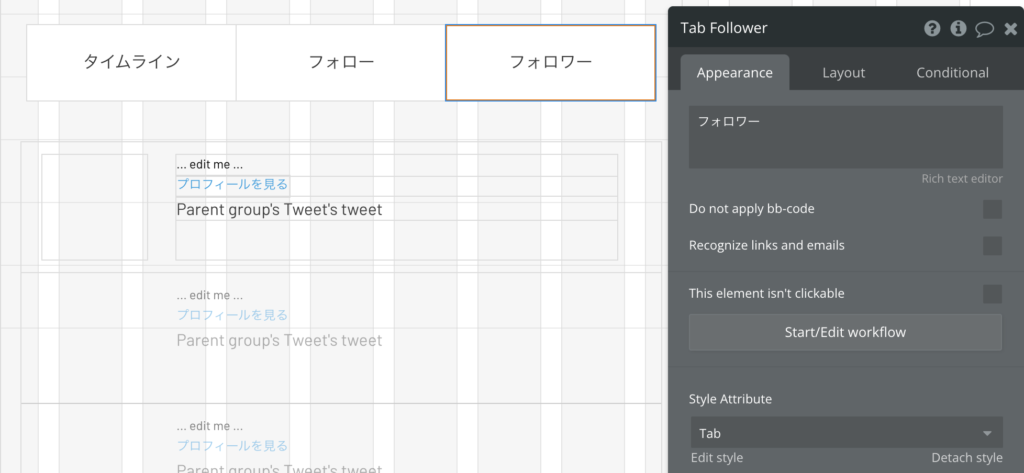Select the Appearance tab

[735, 73]
